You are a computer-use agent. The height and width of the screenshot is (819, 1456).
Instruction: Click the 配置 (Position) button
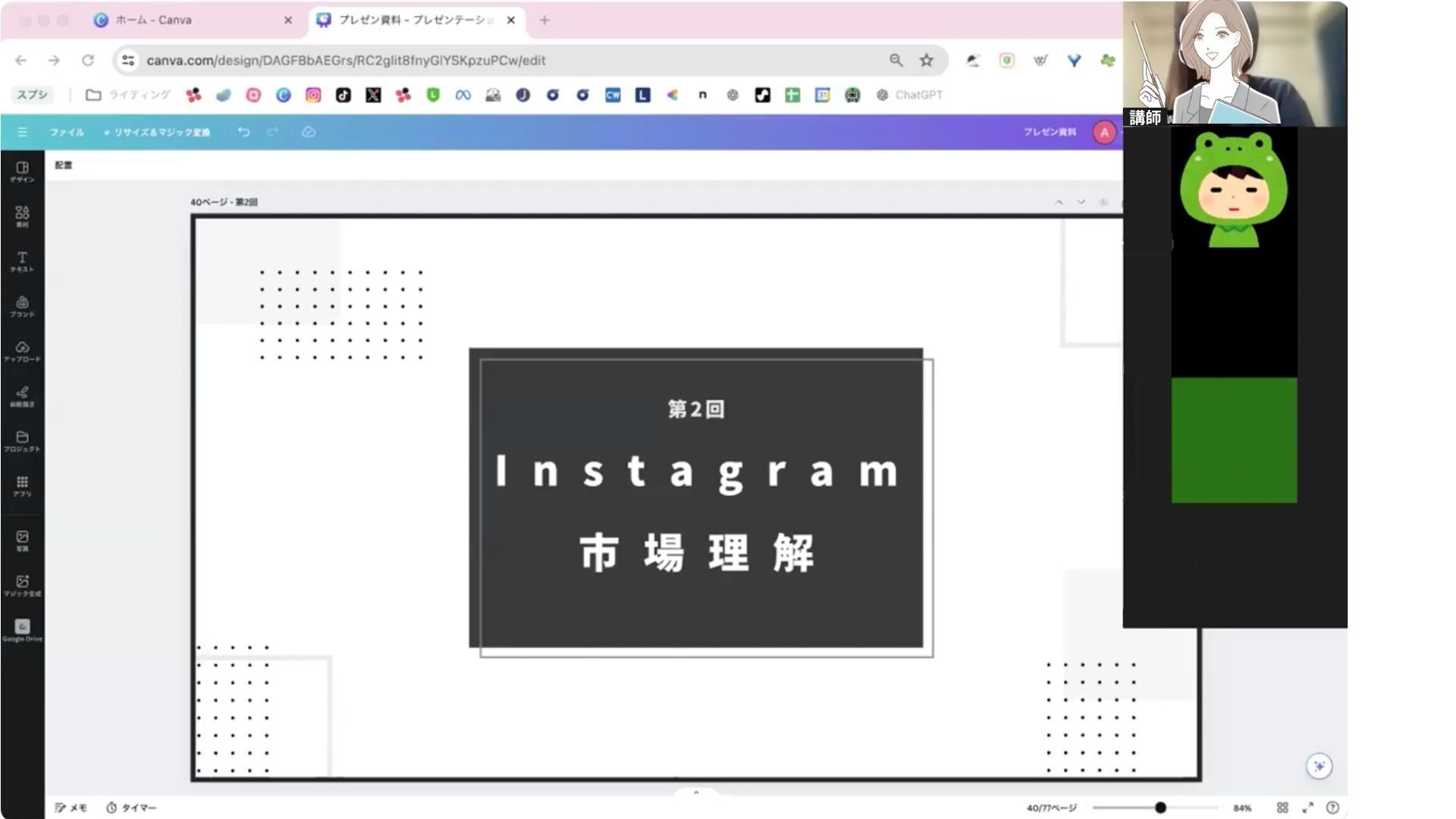click(x=64, y=165)
